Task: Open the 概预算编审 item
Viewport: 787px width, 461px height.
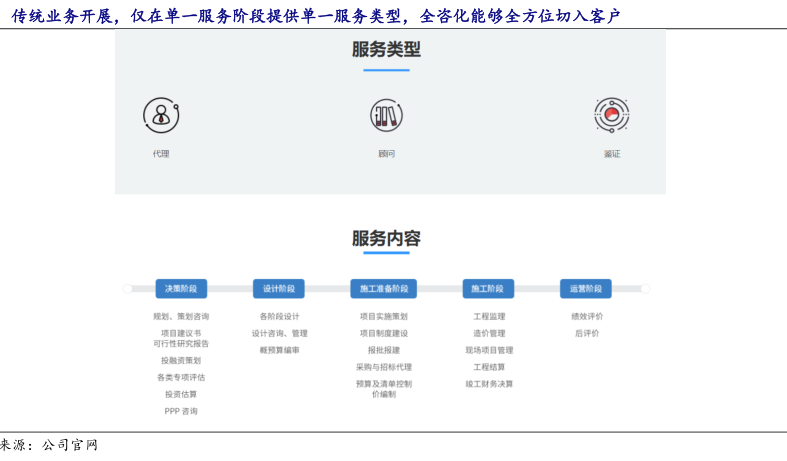Action: pos(279,350)
